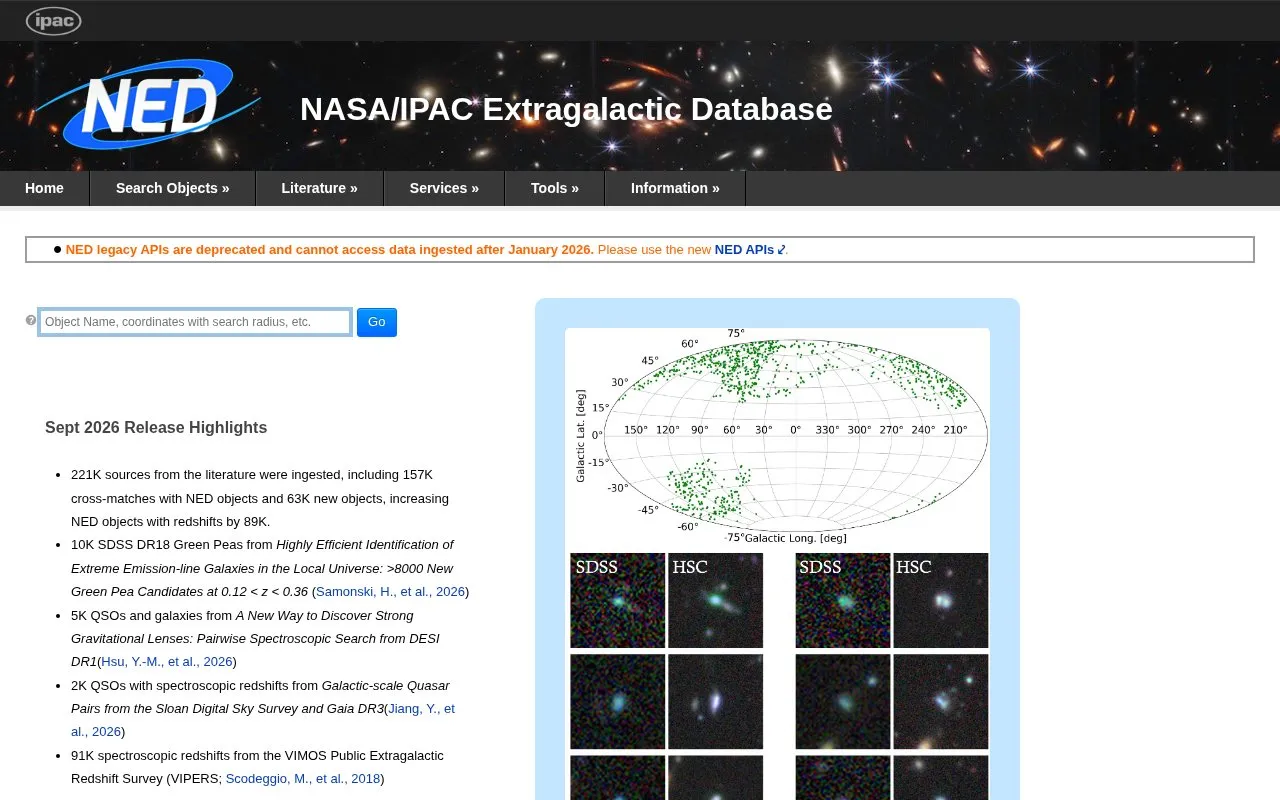
Task: Click the legacy APIs deprecated warning text
Action: (x=330, y=250)
